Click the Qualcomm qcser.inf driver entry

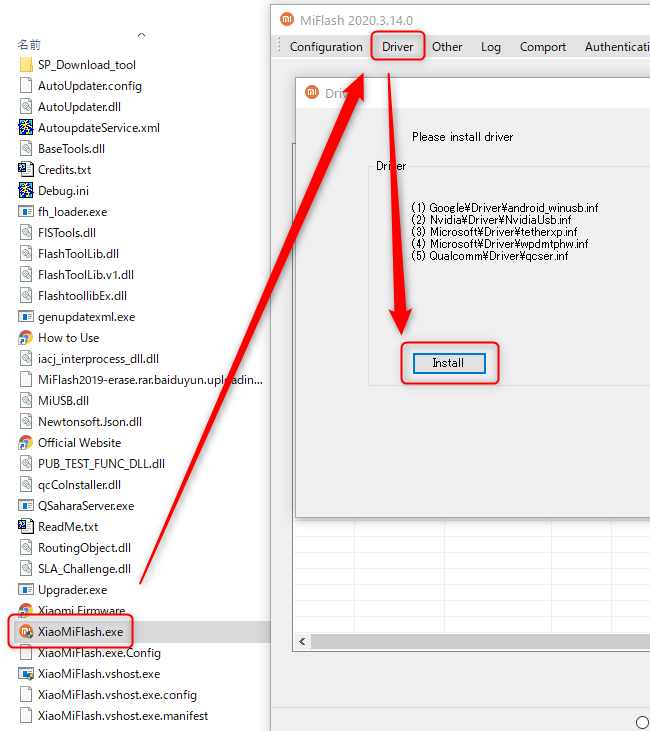(x=490, y=256)
